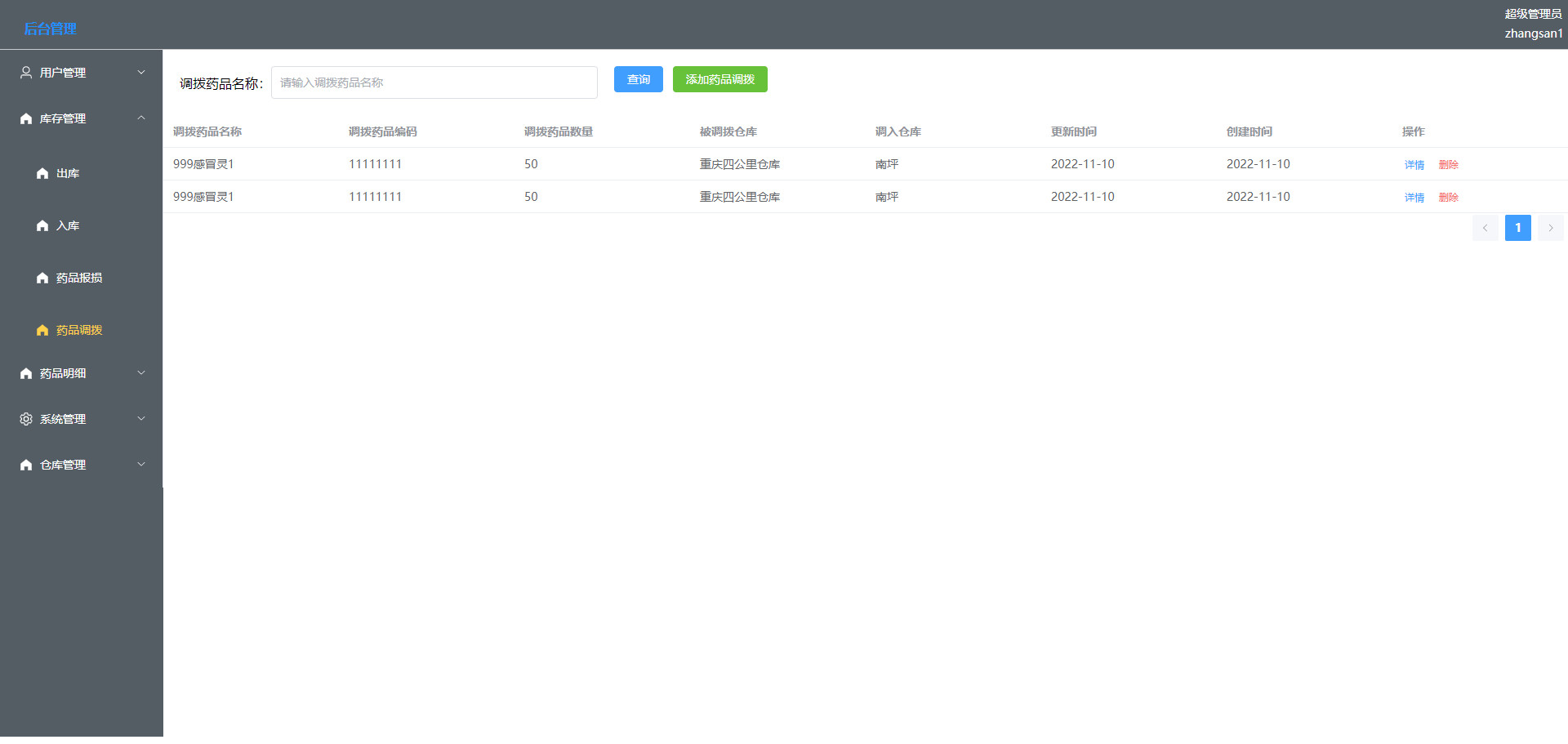Viewport: 1568px width, 744px height.
Task: Open the 仓库管理 menu
Action: [82, 465]
